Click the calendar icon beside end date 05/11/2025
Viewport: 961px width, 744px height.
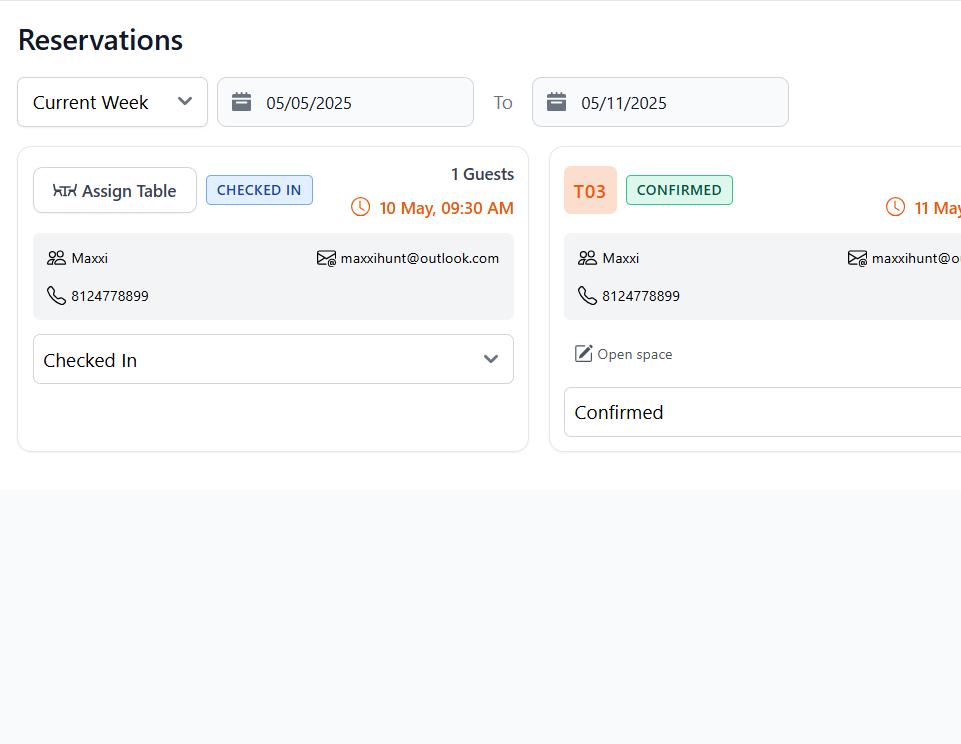click(557, 102)
